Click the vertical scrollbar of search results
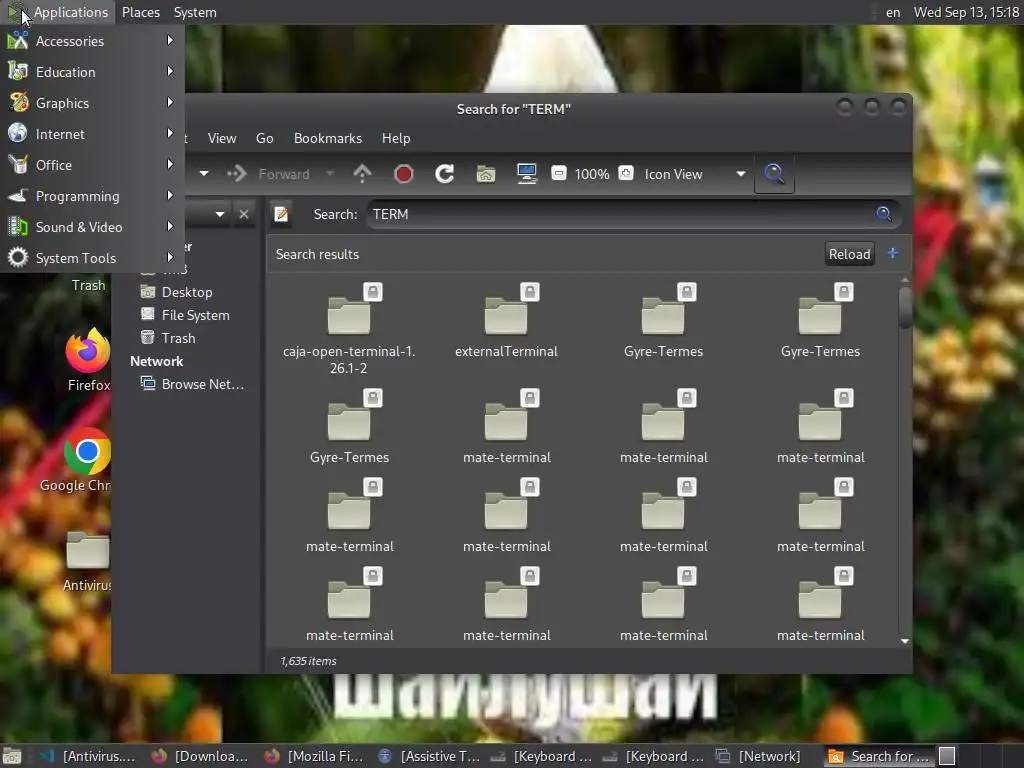 pos(904,308)
